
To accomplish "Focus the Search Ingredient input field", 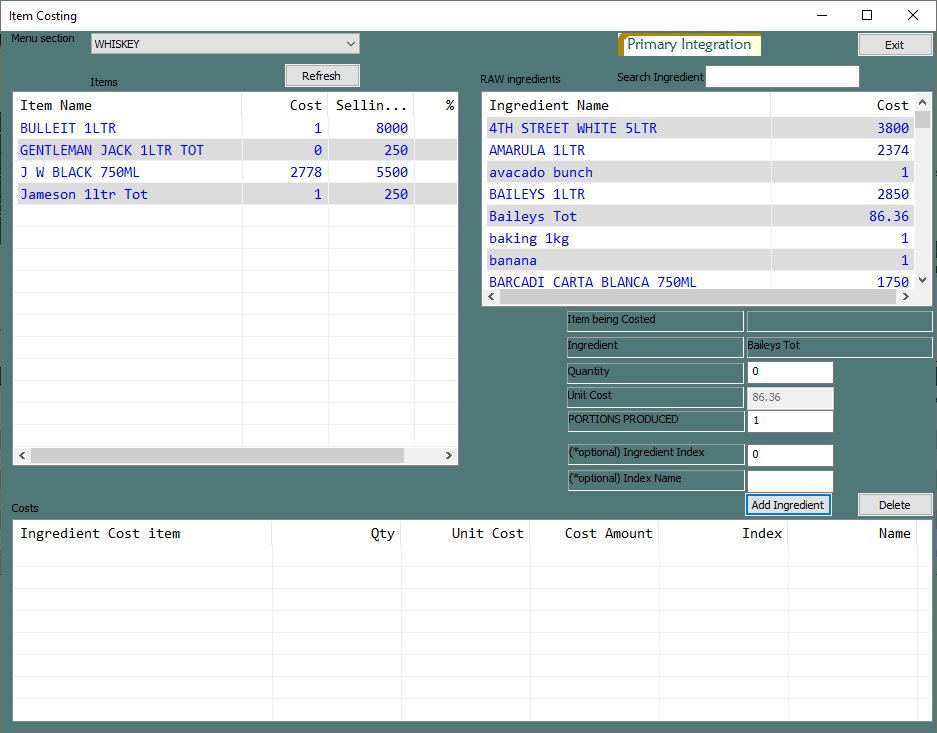I will 782,76.
